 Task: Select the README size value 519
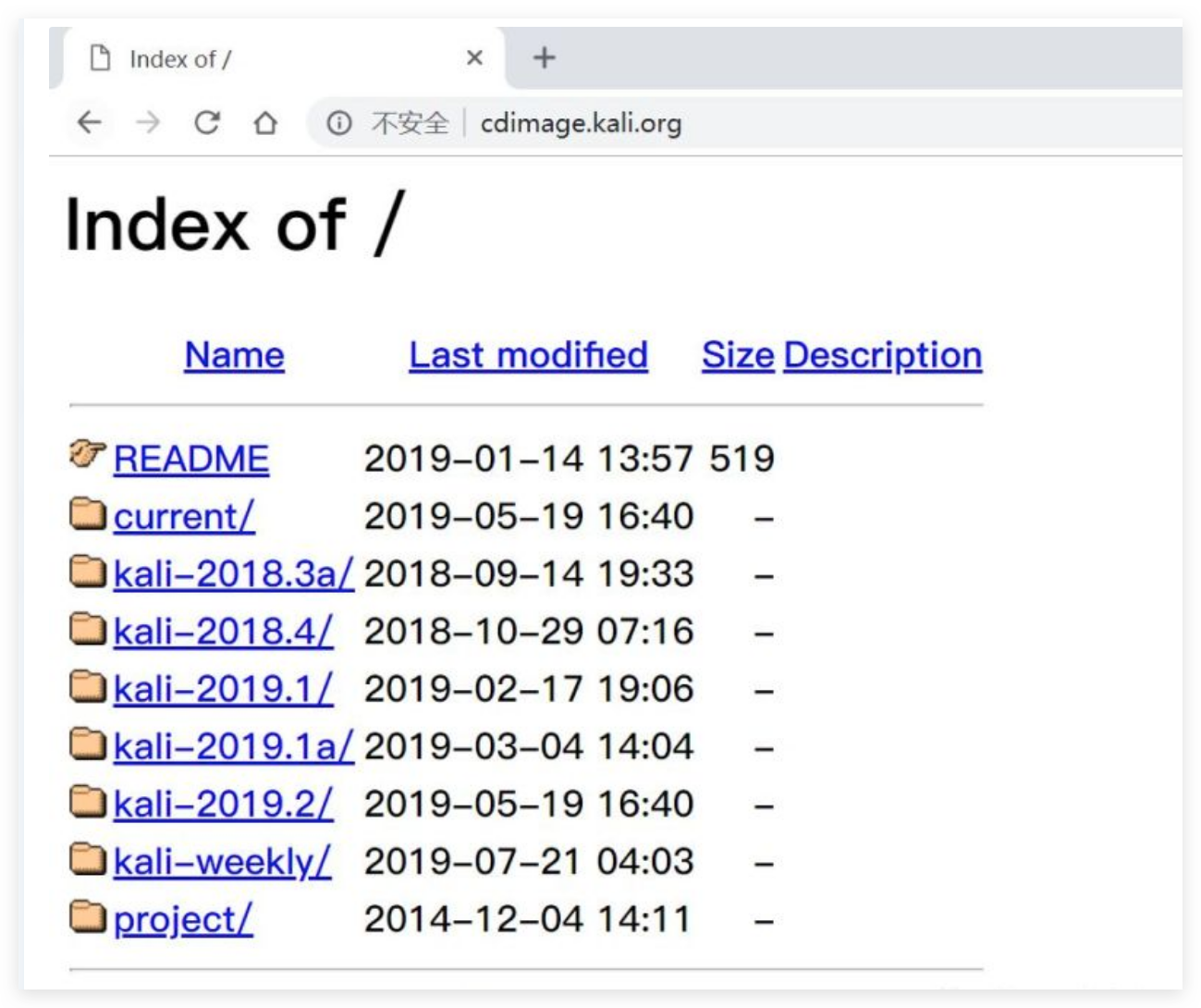741,459
